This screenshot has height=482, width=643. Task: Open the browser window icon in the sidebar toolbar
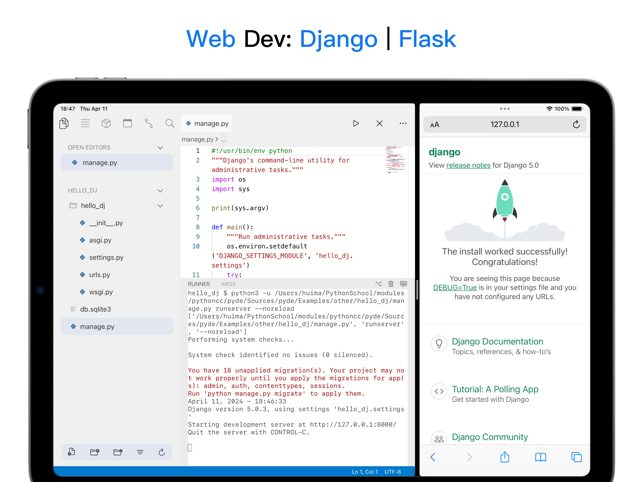[128, 123]
